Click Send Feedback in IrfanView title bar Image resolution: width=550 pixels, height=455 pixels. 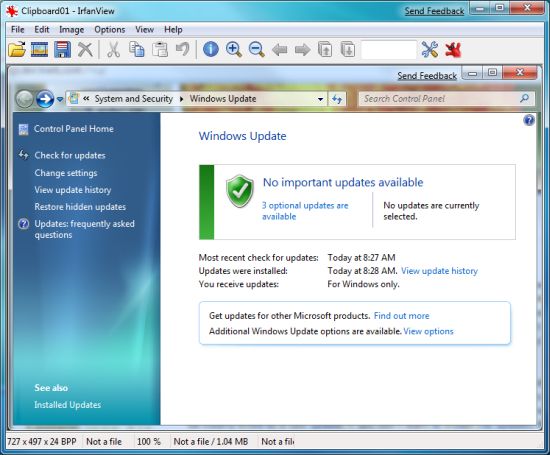pyautogui.click(x=434, y=11)
